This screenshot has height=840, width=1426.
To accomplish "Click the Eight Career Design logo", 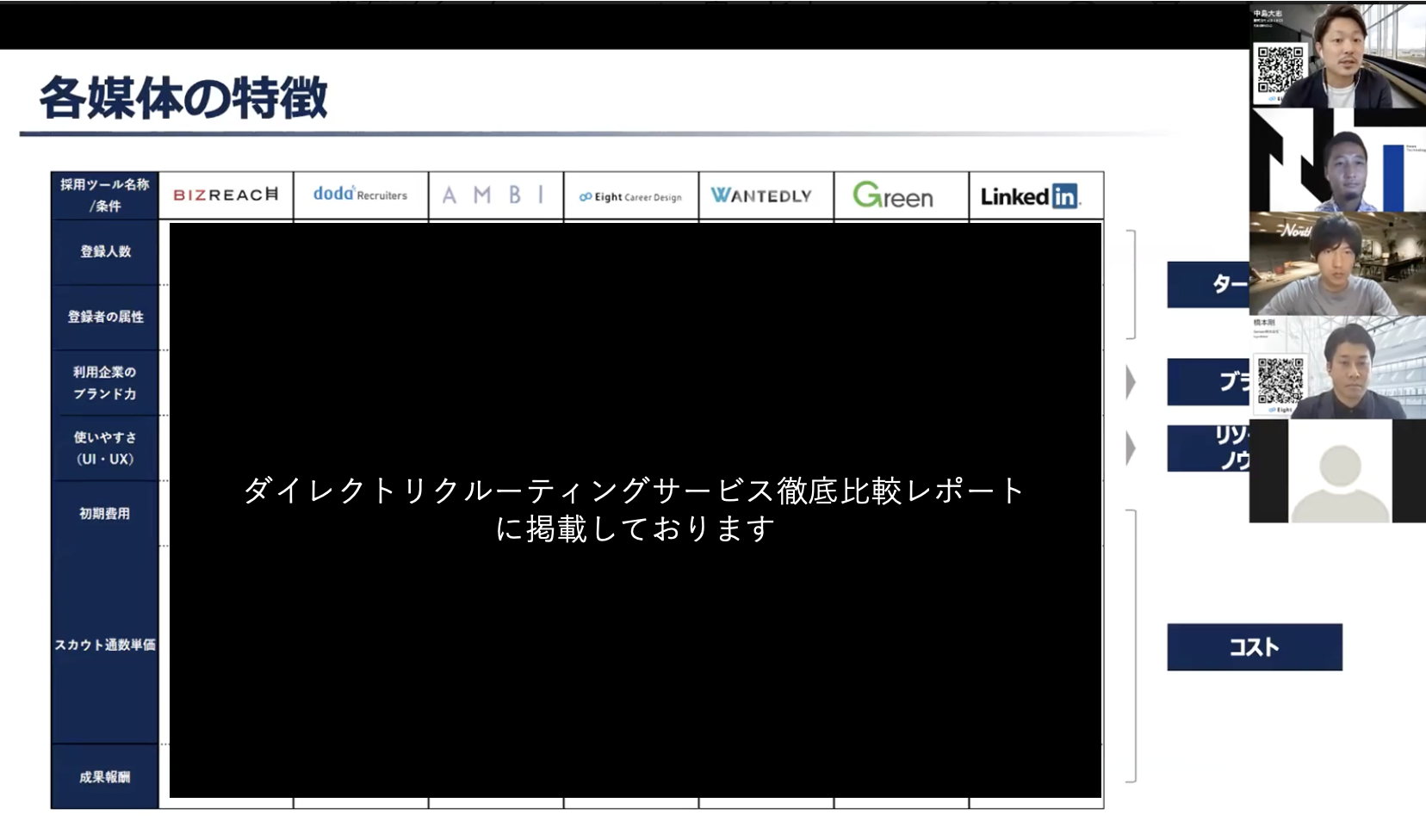I will pyautogui.click(x=630, y=197).
